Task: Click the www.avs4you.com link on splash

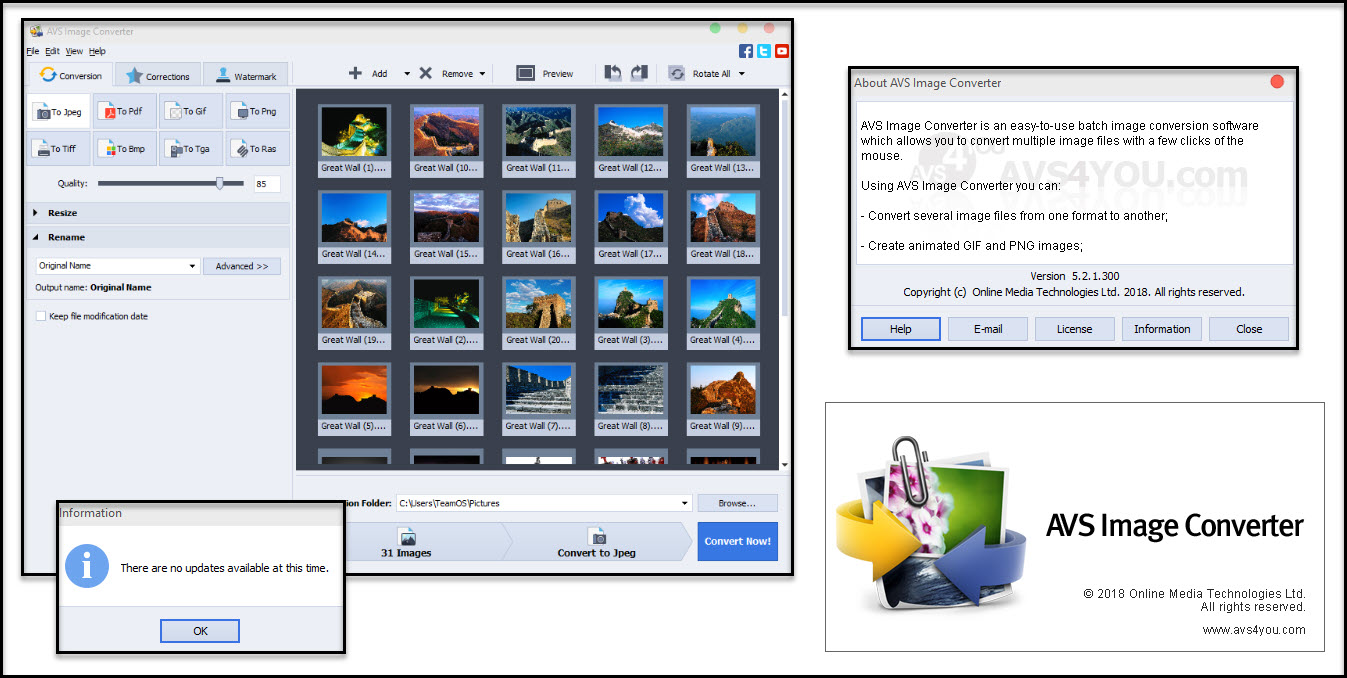Action: tap(1253, 630)
